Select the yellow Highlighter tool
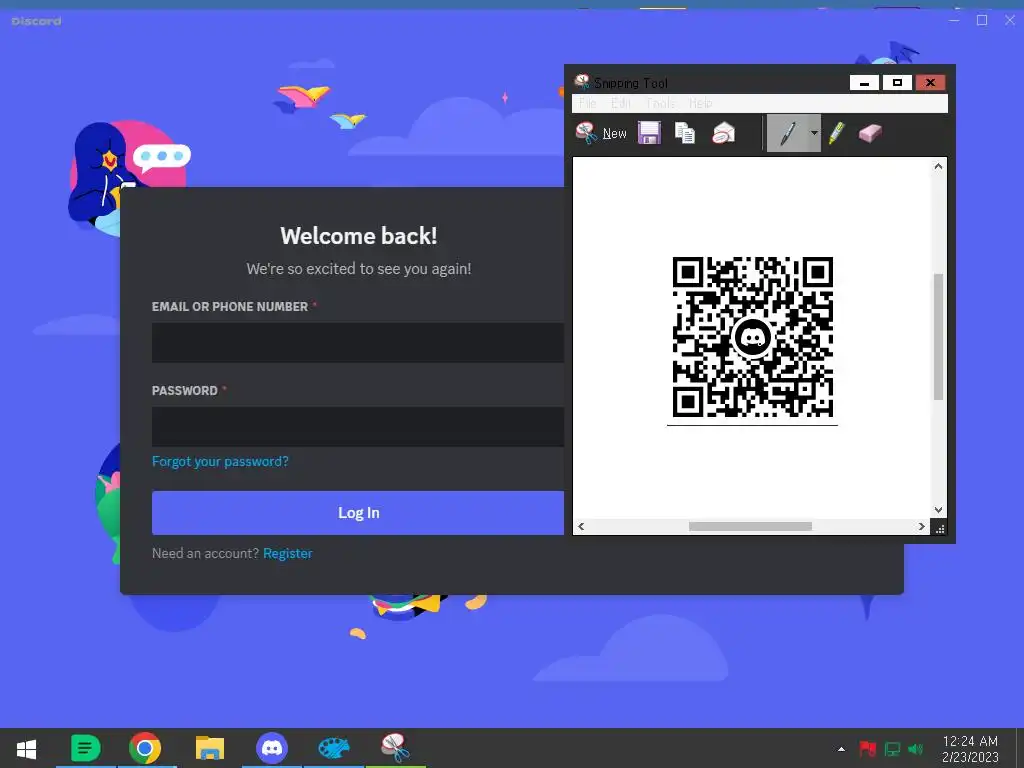 (837, 133)
